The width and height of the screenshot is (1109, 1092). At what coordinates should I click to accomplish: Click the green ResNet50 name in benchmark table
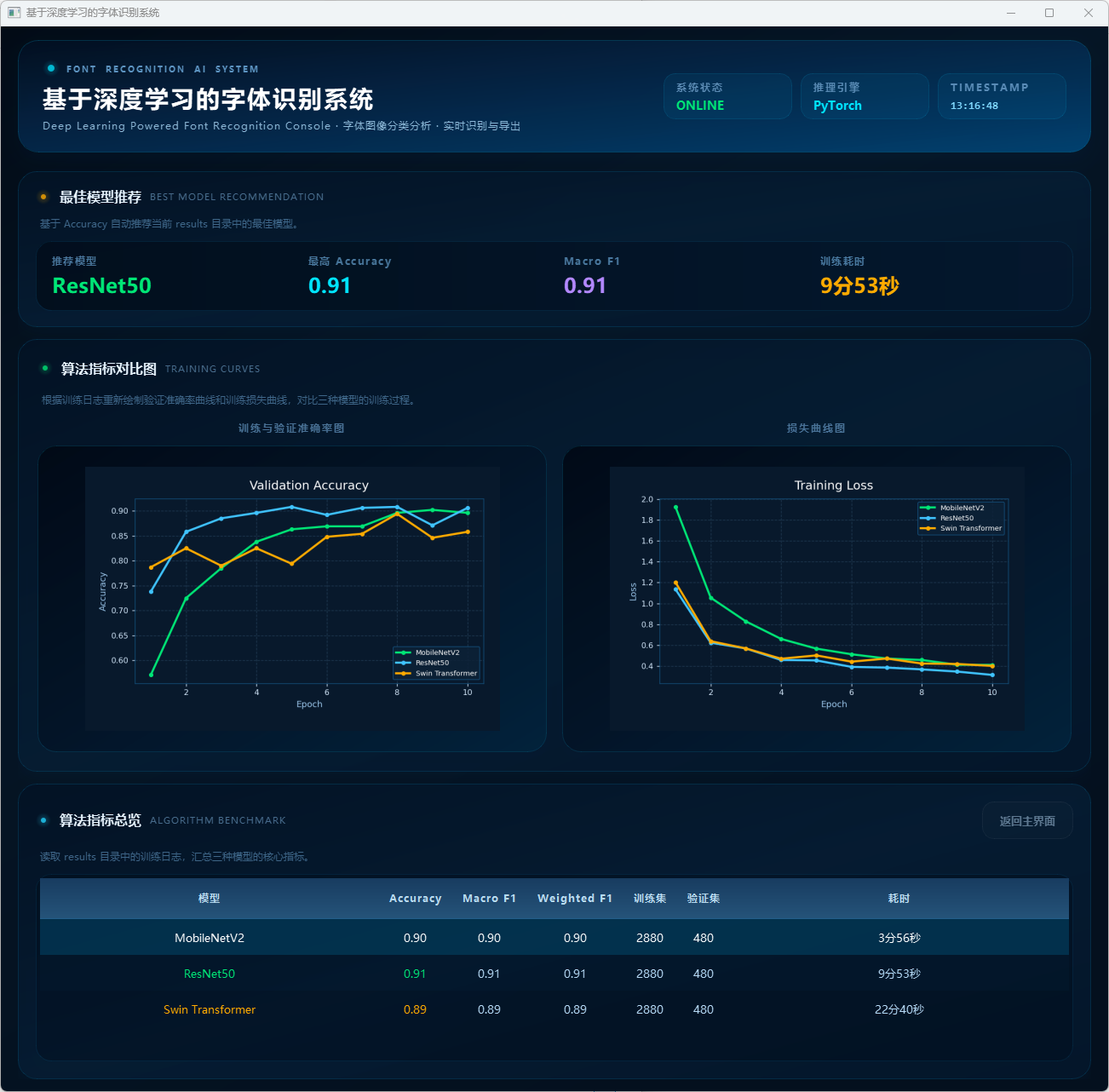coord(210,974)
